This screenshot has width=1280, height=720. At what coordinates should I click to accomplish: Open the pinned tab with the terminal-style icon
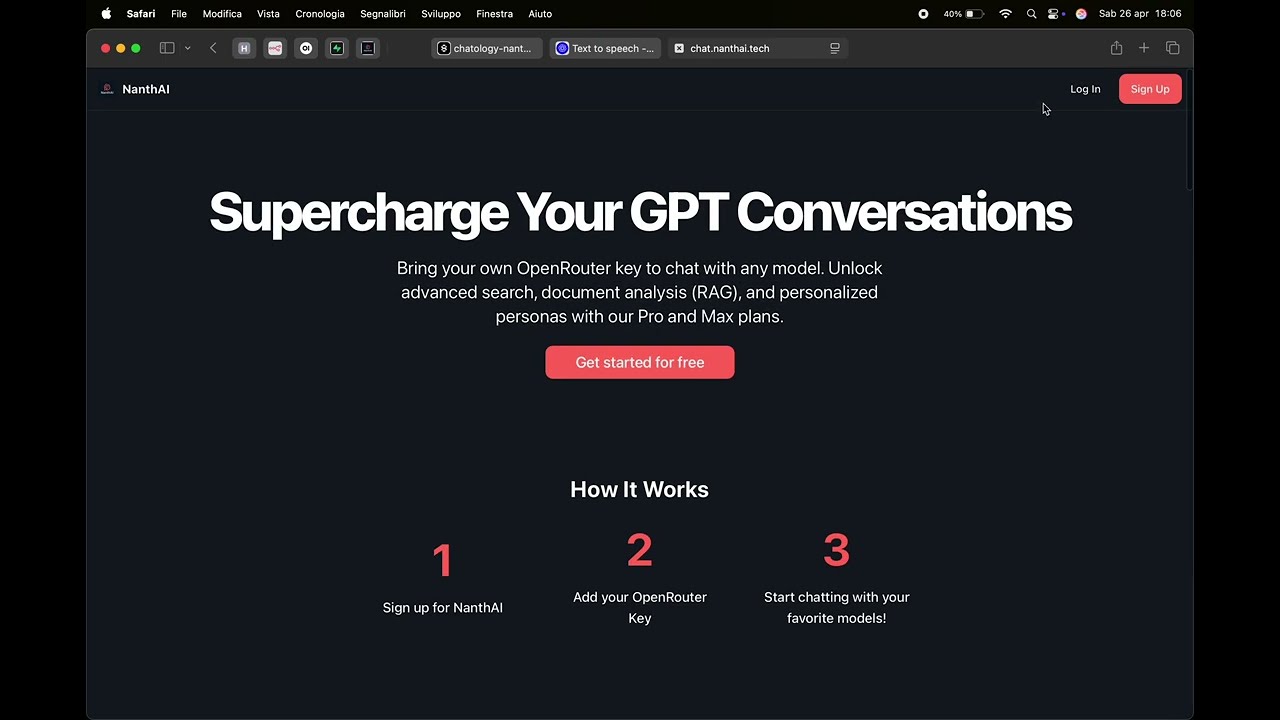(368, 48)
